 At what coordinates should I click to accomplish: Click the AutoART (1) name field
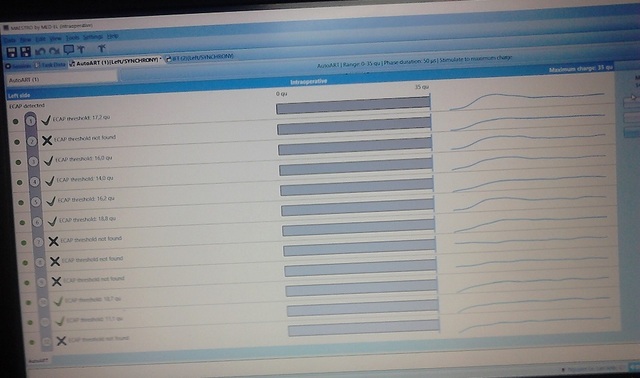point(62,78)
